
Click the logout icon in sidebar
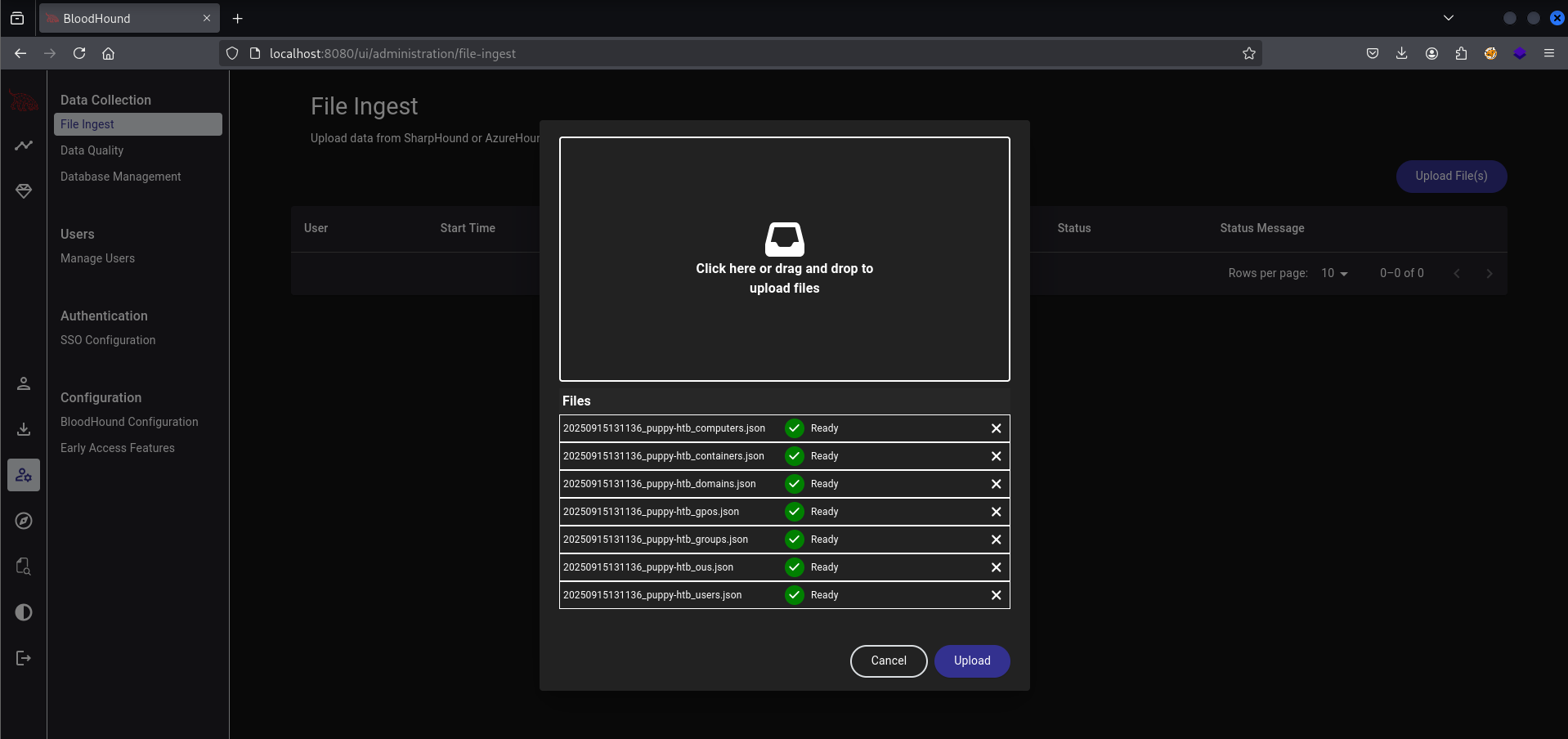tap(24, 658)
